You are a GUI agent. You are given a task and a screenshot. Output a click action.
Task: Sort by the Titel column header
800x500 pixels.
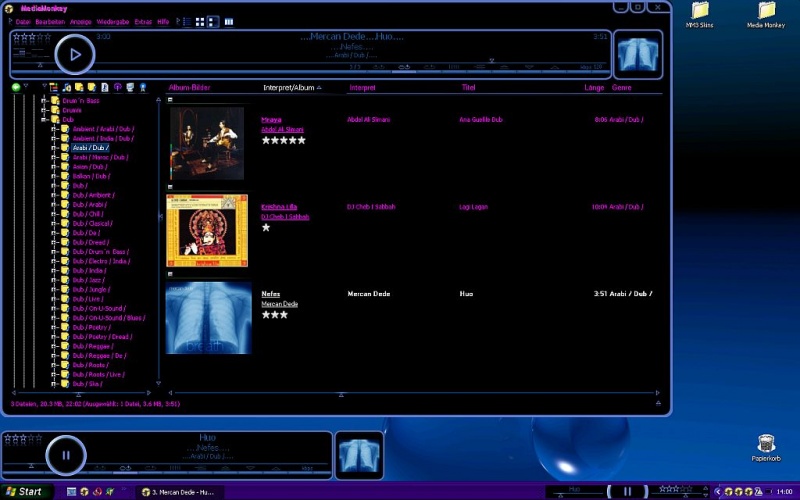468,88
